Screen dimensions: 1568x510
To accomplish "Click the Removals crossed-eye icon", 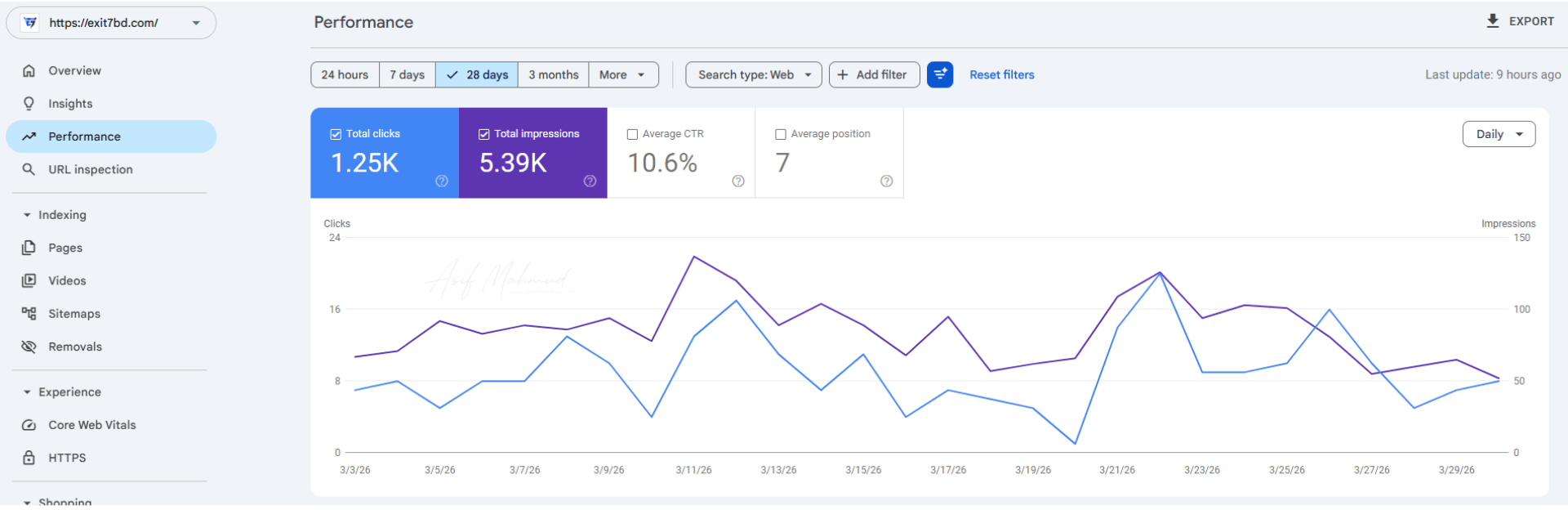I will 29,347.
